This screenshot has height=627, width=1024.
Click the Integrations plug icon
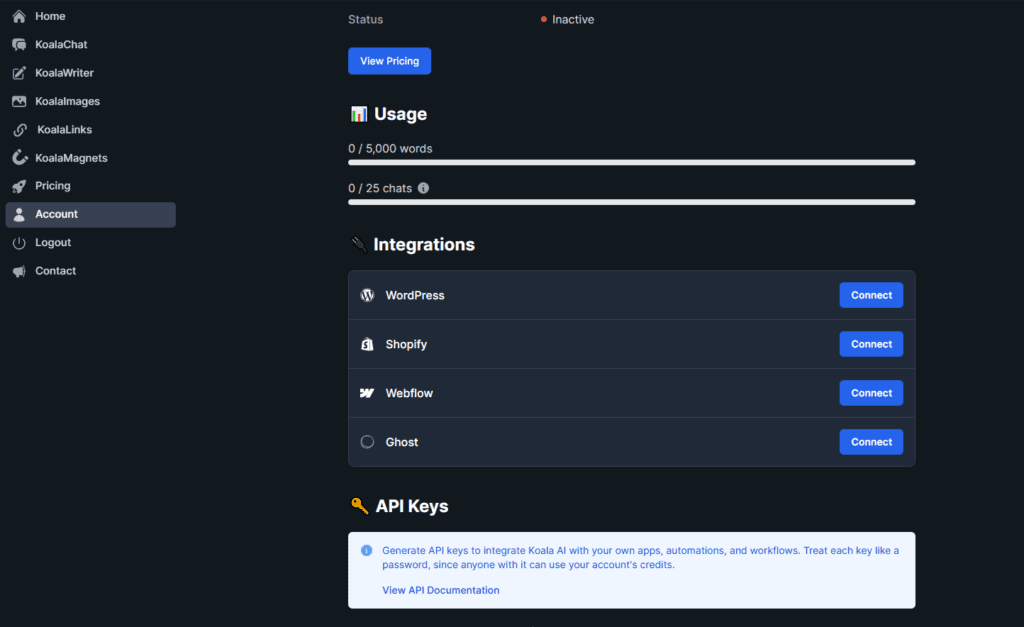(x=359, y=244)
